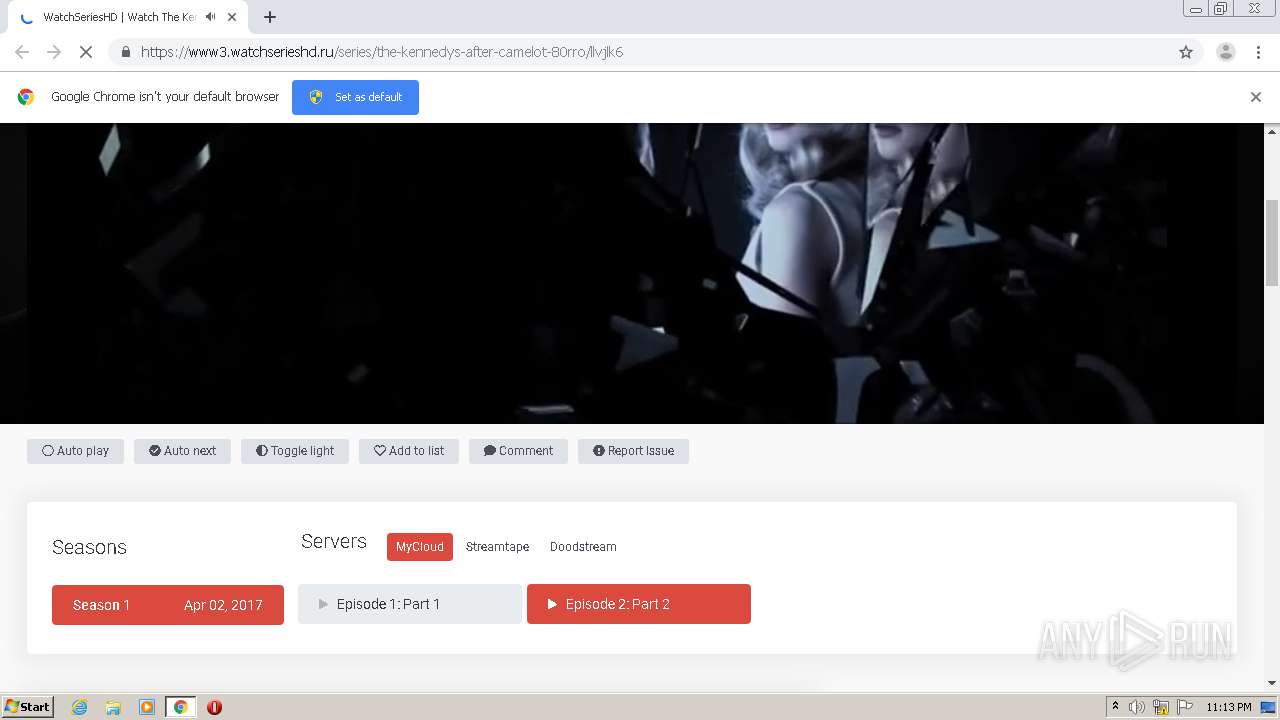1280x720 pixels.
Task: Open the volume tray icon
Action: point(1137,707)
